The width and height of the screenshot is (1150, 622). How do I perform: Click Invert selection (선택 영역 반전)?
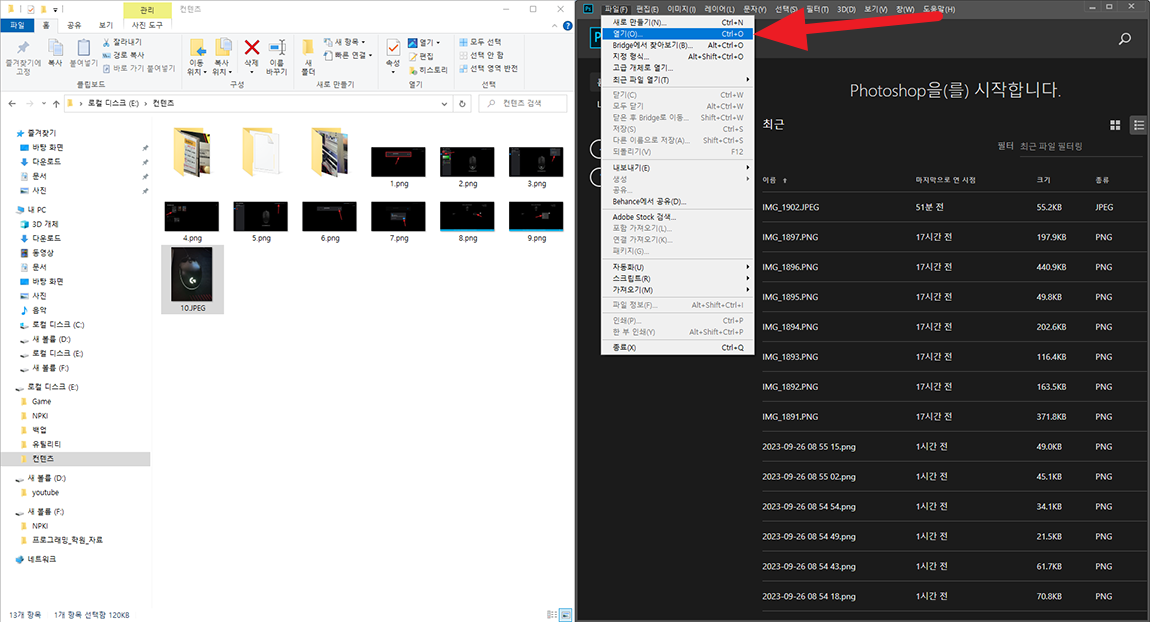[488, 68]
